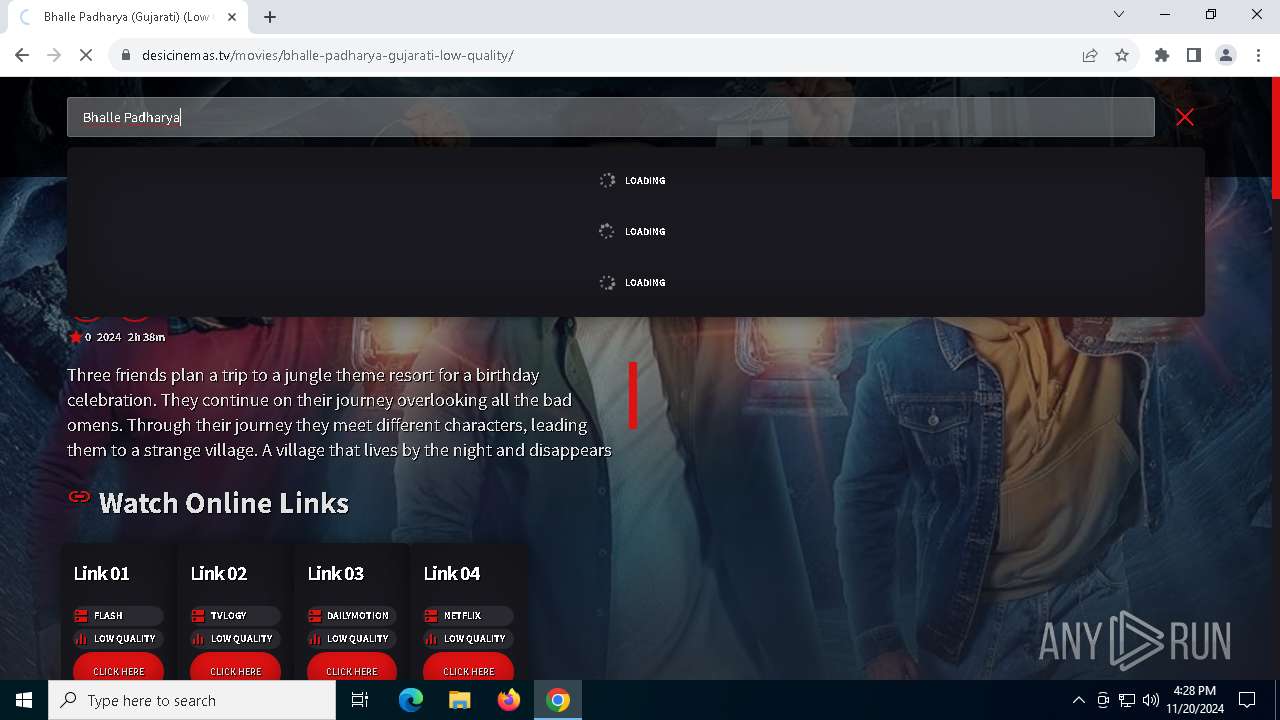The width and height of the screenshot is (1280, 720).
Task: Click Link 01 heading
Action: coord(101,573)
